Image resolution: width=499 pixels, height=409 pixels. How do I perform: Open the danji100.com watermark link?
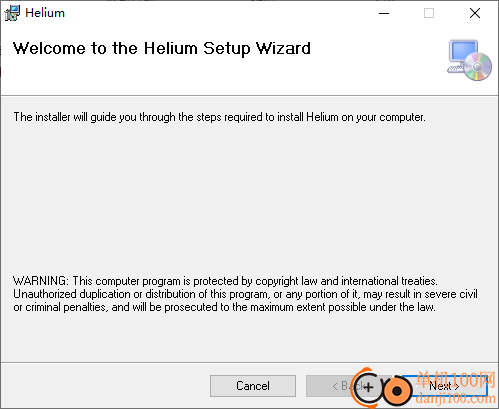click(456, 398)
